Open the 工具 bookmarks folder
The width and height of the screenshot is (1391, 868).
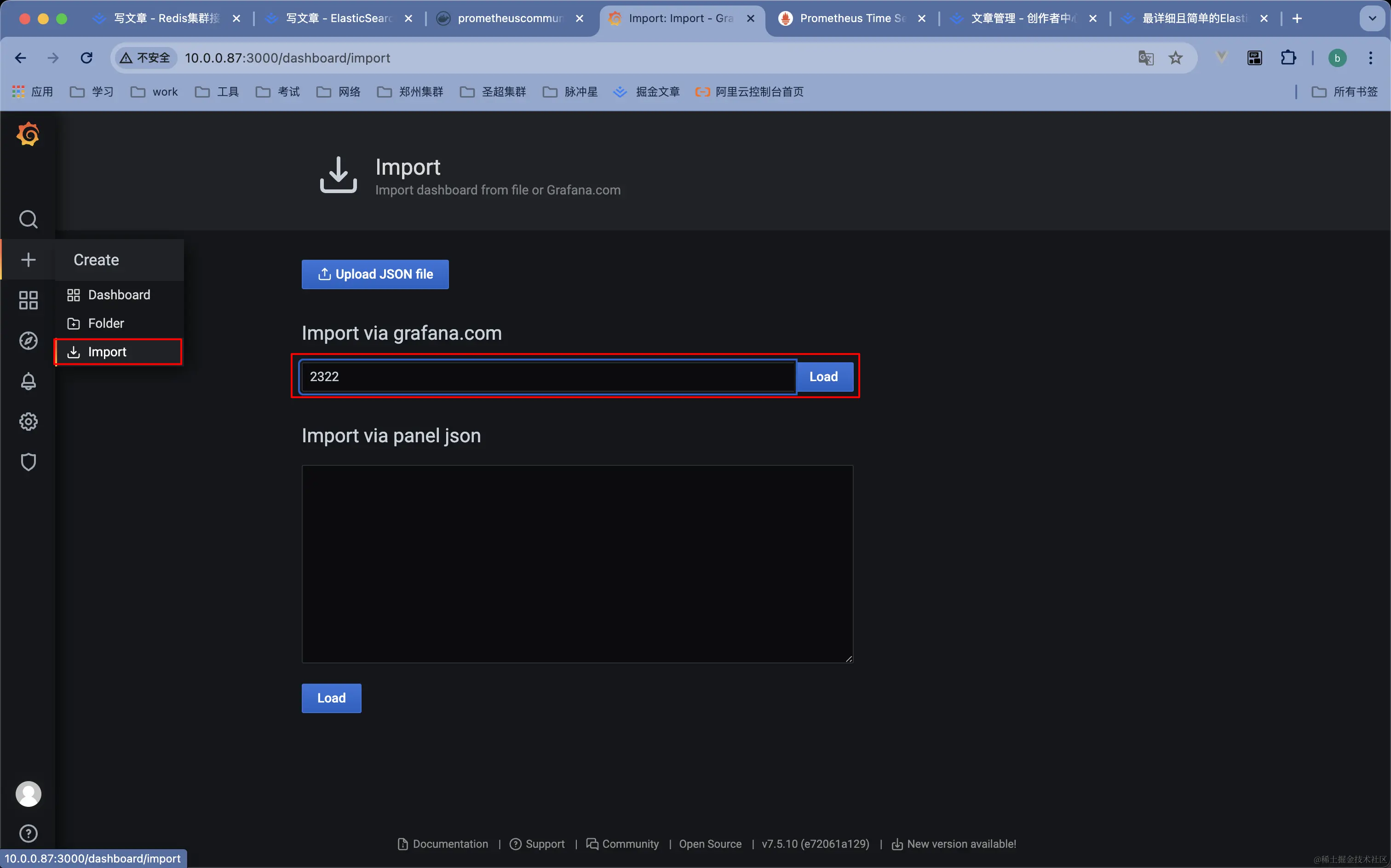217,92
